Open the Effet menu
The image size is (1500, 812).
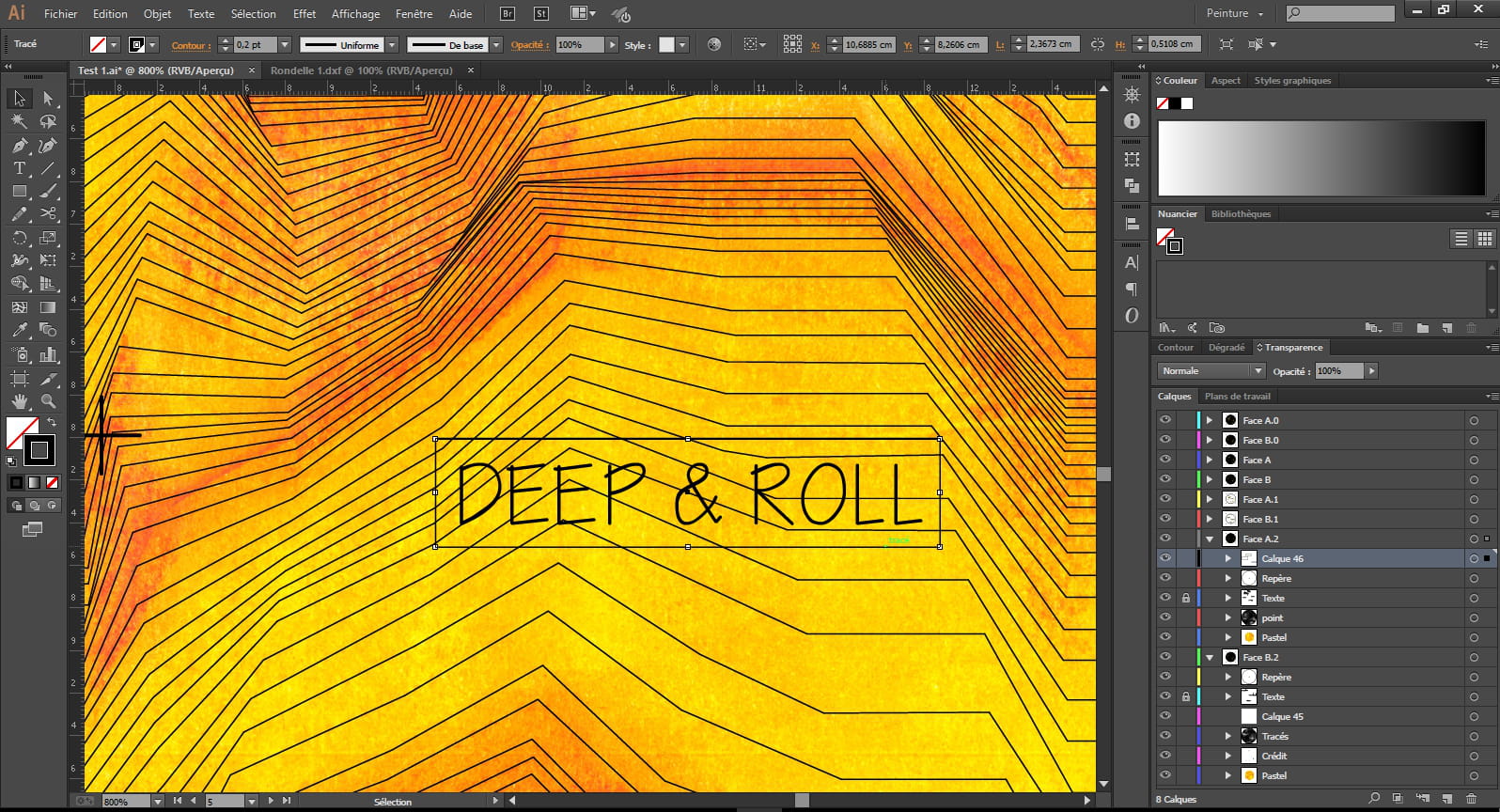(304, 14)
